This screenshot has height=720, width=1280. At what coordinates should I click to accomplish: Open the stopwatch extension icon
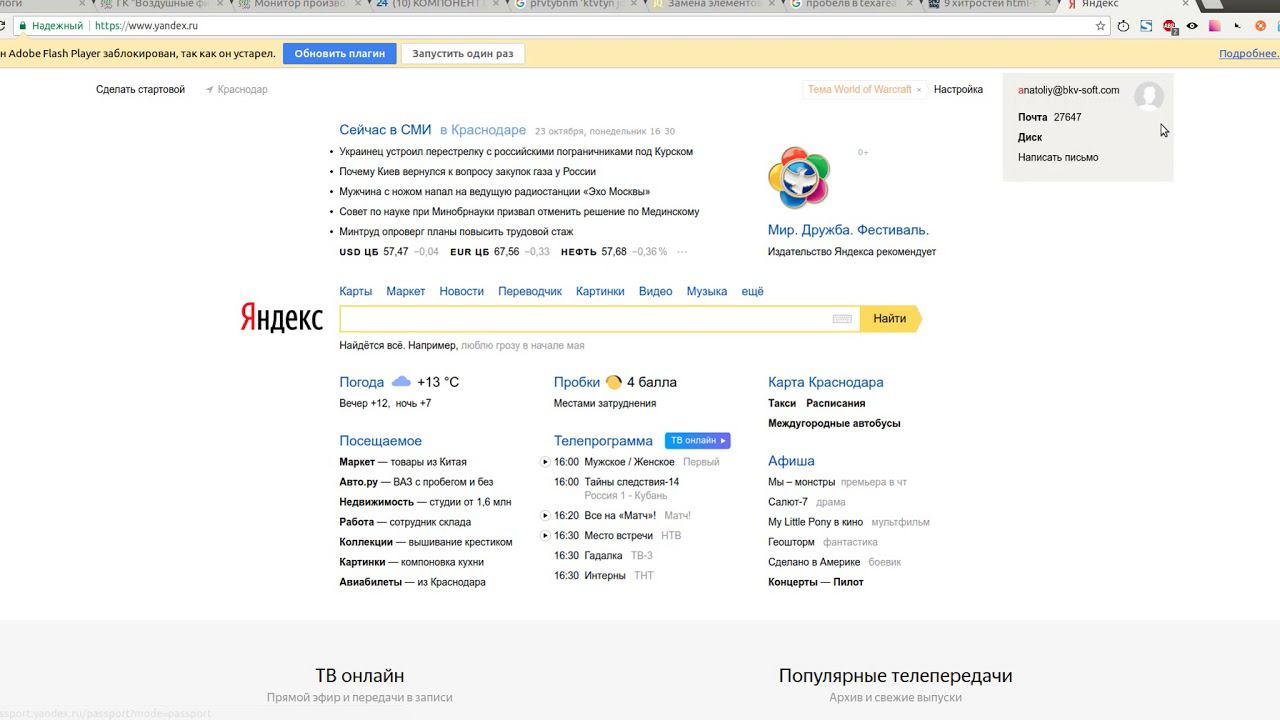click(x=1124, y=26)
